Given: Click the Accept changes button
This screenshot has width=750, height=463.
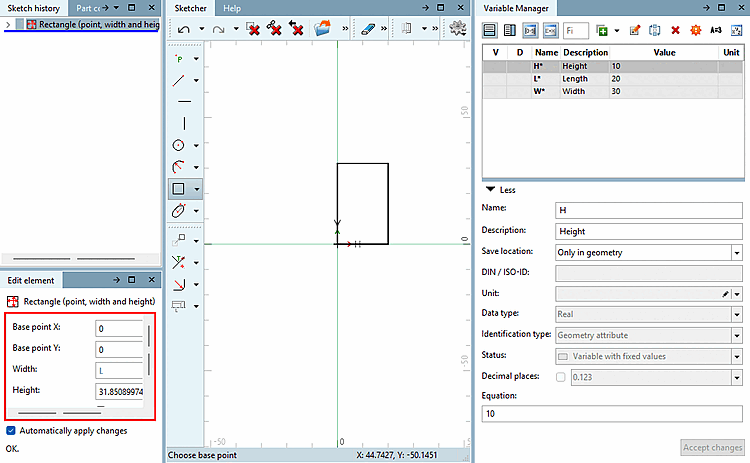Looking at the screenshot, I should (712, 448).
